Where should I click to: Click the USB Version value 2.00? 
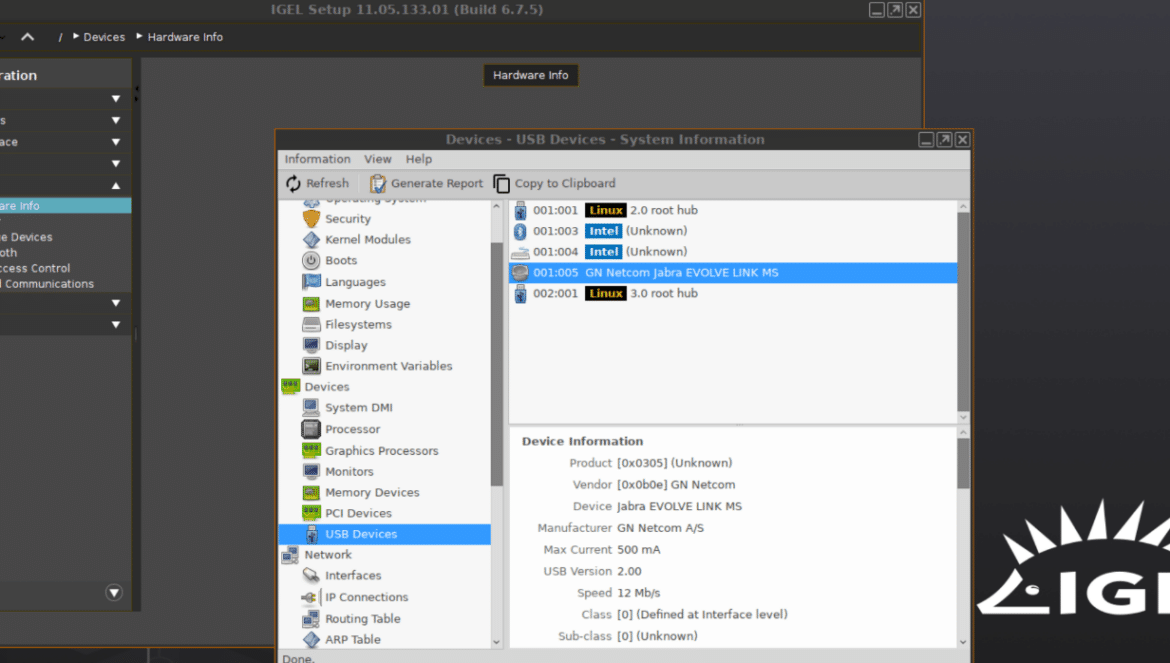629,571
